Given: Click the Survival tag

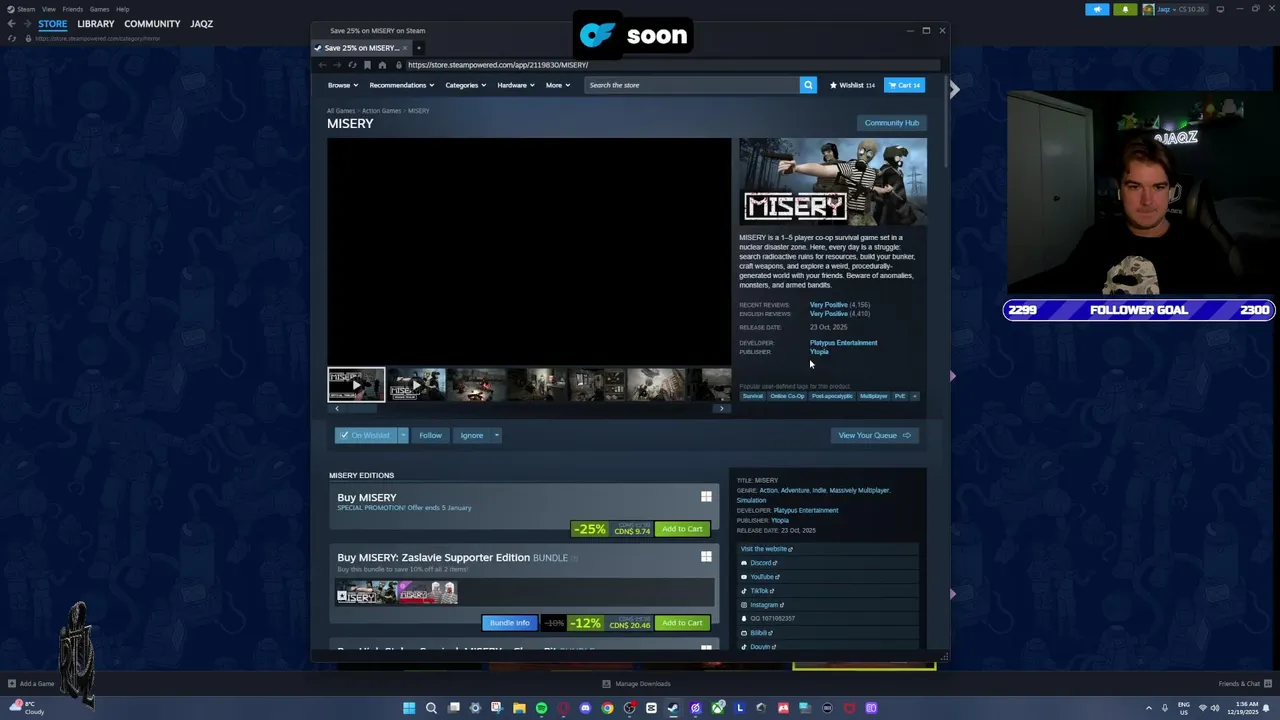Looking at the screenshot, I should [752, 396].
